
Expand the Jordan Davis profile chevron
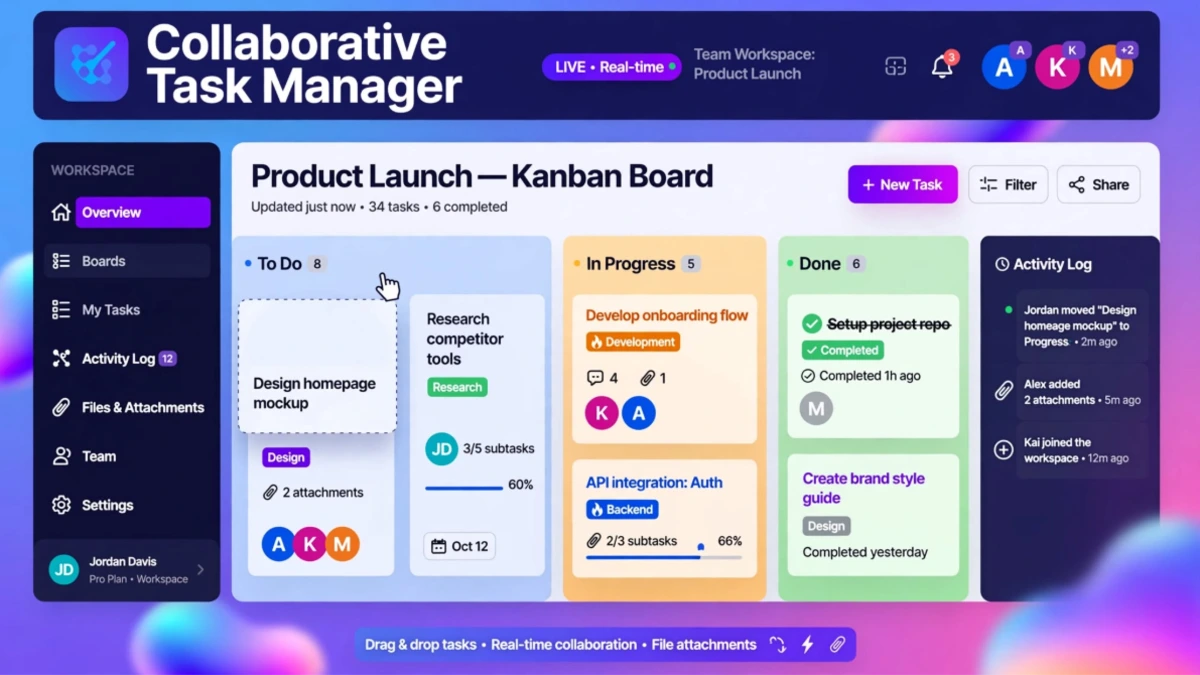point(200,570)
